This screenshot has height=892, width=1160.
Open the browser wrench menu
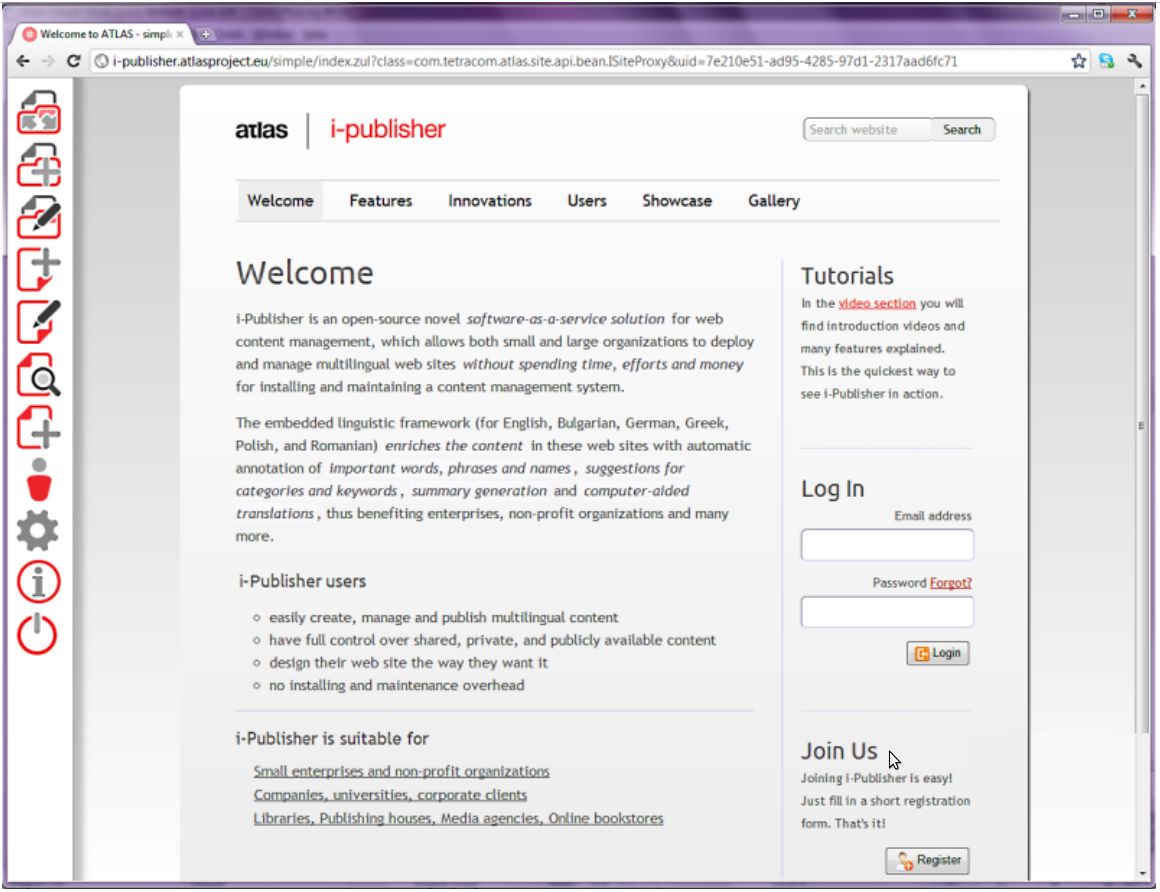(x=1134, y=61)
